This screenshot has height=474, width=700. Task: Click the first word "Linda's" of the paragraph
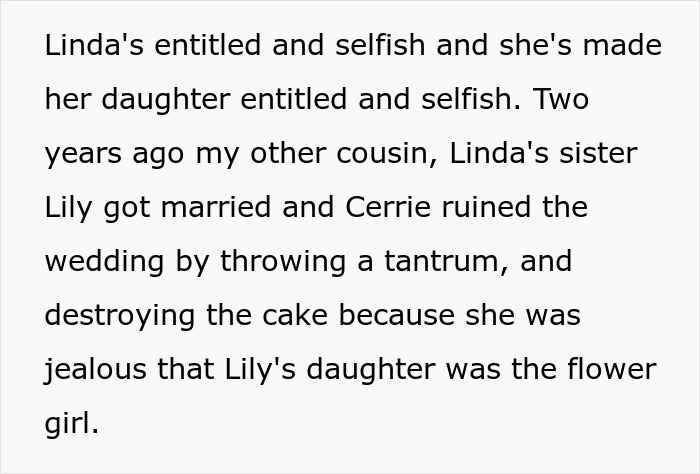pos(94,45)
